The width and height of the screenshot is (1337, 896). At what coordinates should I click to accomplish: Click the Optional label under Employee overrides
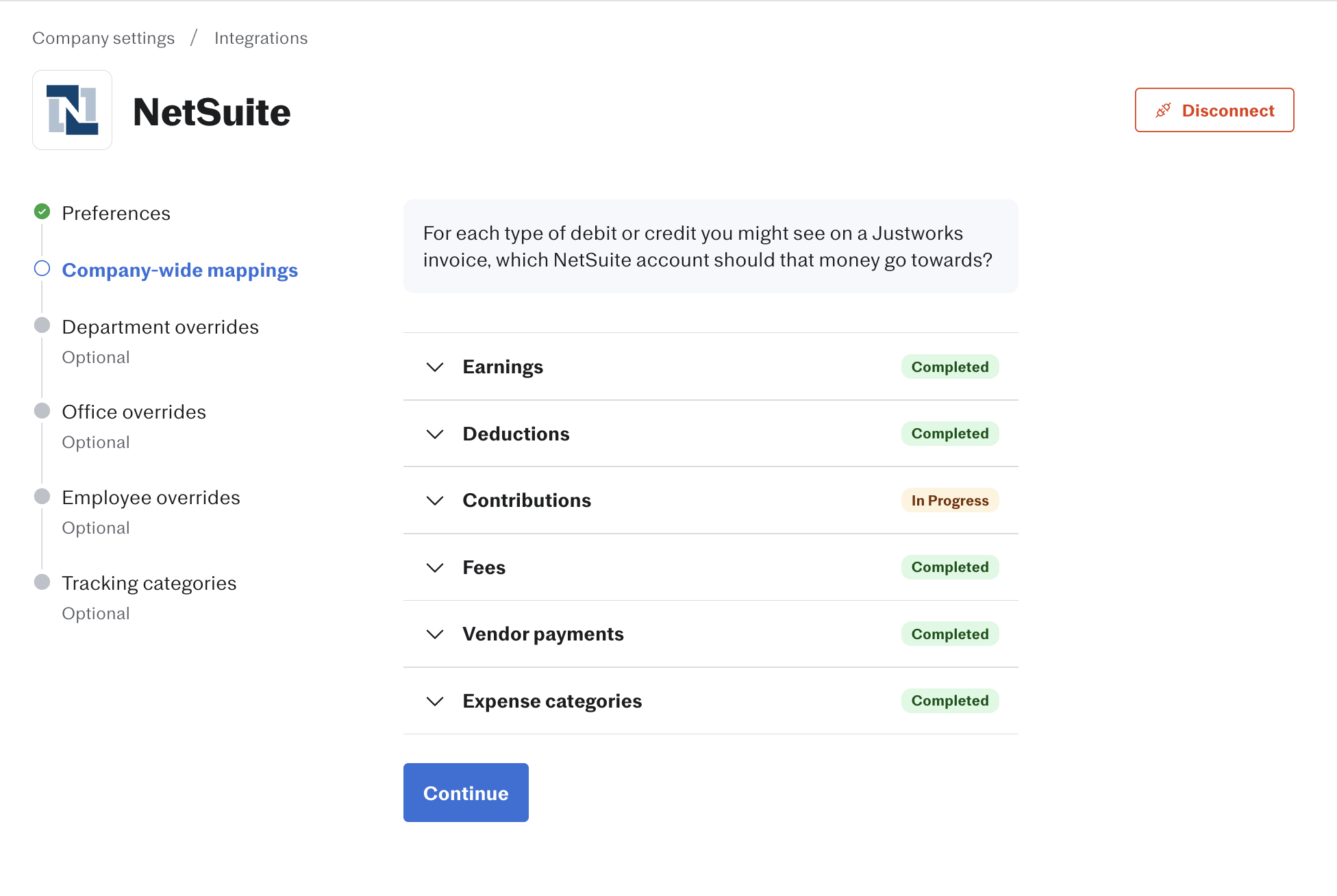[x=96, y=527]
